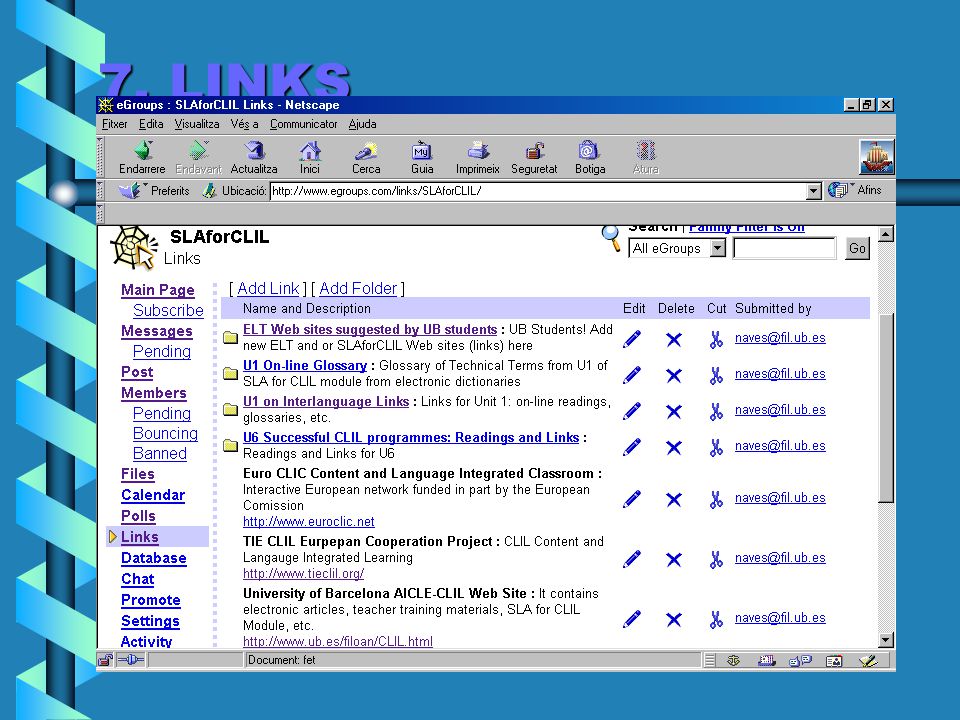Image resolution: width=960 pixels, height=720 pixels.
Task: Click the Add Link link
Action: [268, 288]
